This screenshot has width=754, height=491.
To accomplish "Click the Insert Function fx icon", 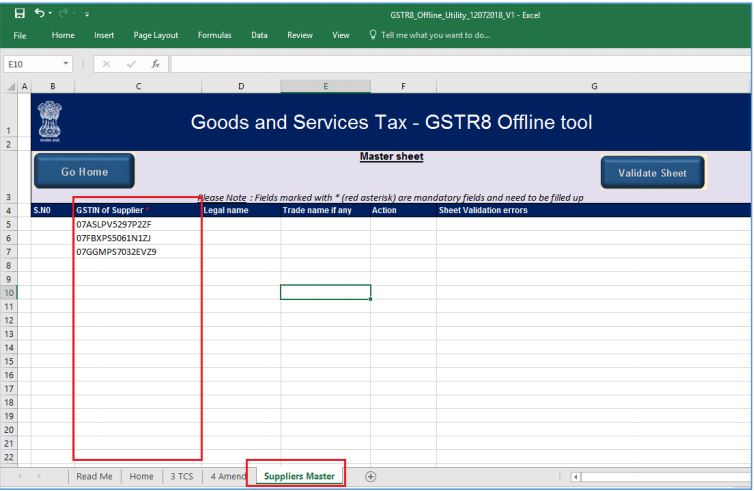I will 155,64.
